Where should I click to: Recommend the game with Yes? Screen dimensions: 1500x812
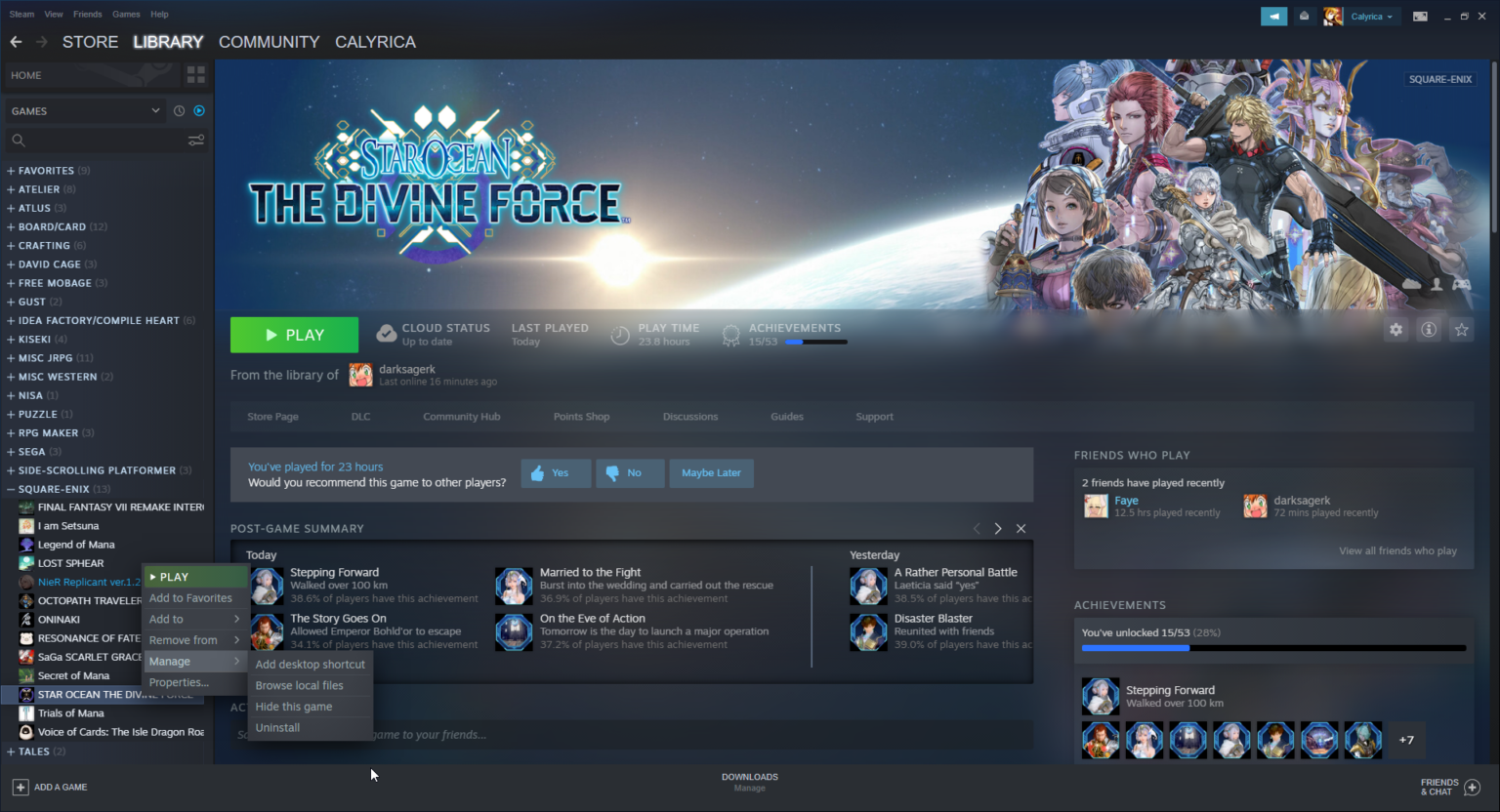coord(556,473)
